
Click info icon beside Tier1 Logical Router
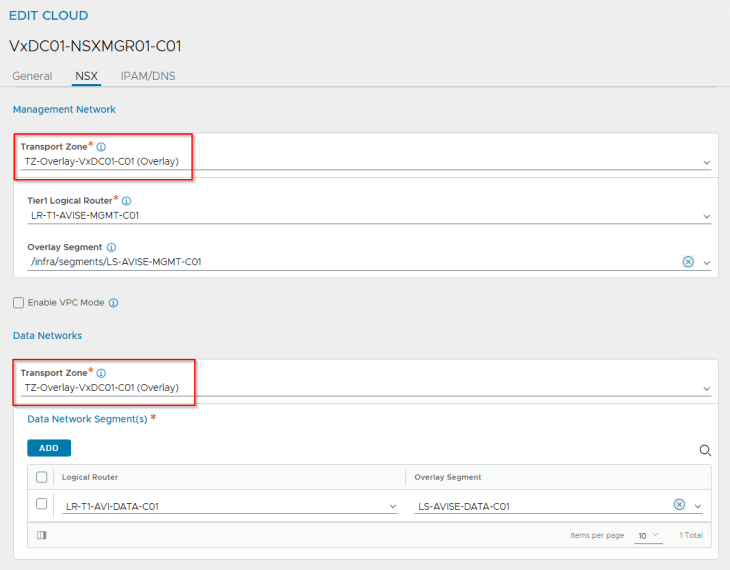(x=126, y=201)
